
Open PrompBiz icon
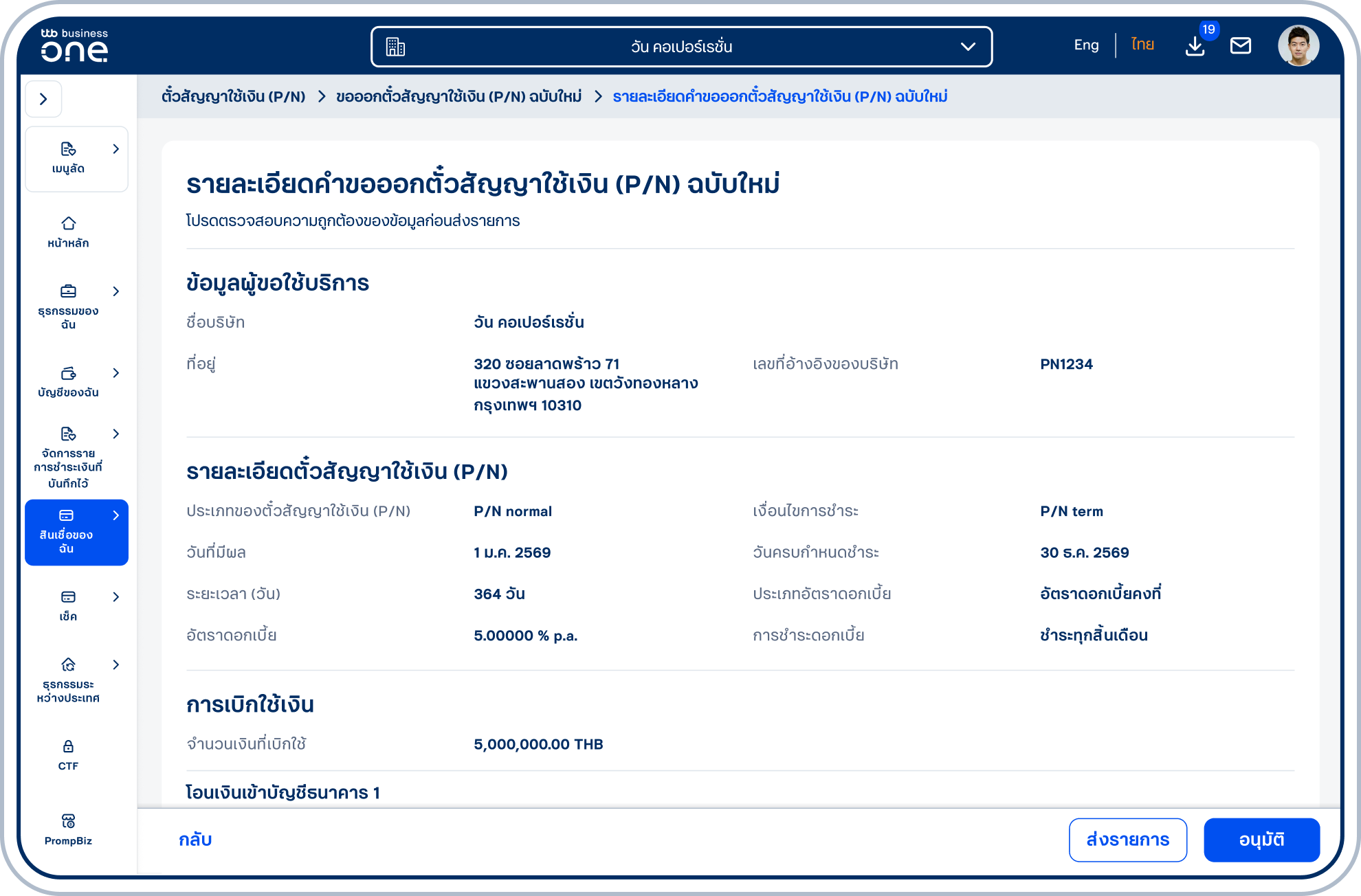[x=68, y=821]
